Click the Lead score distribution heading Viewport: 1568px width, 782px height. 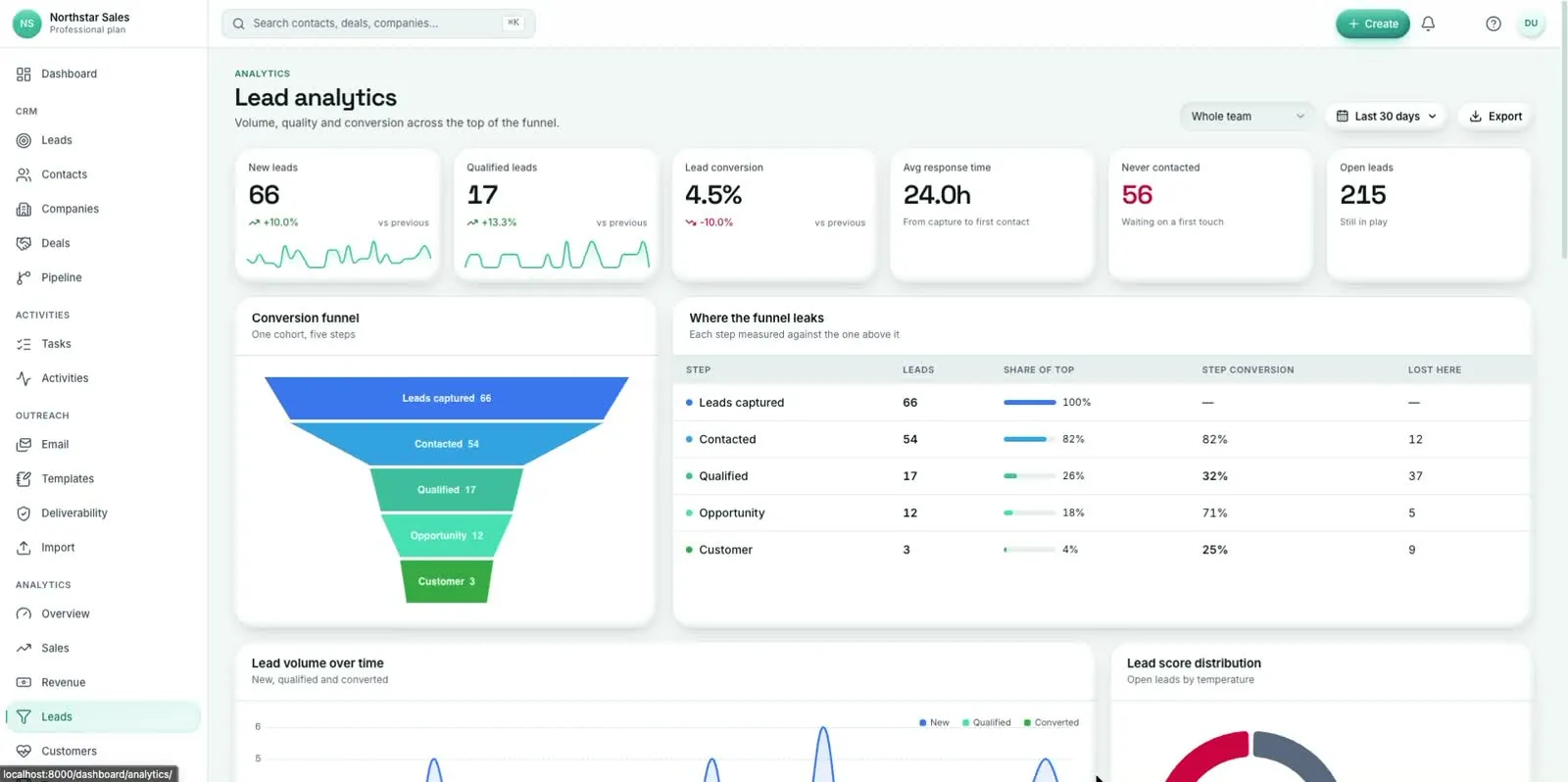(1194, 663)
